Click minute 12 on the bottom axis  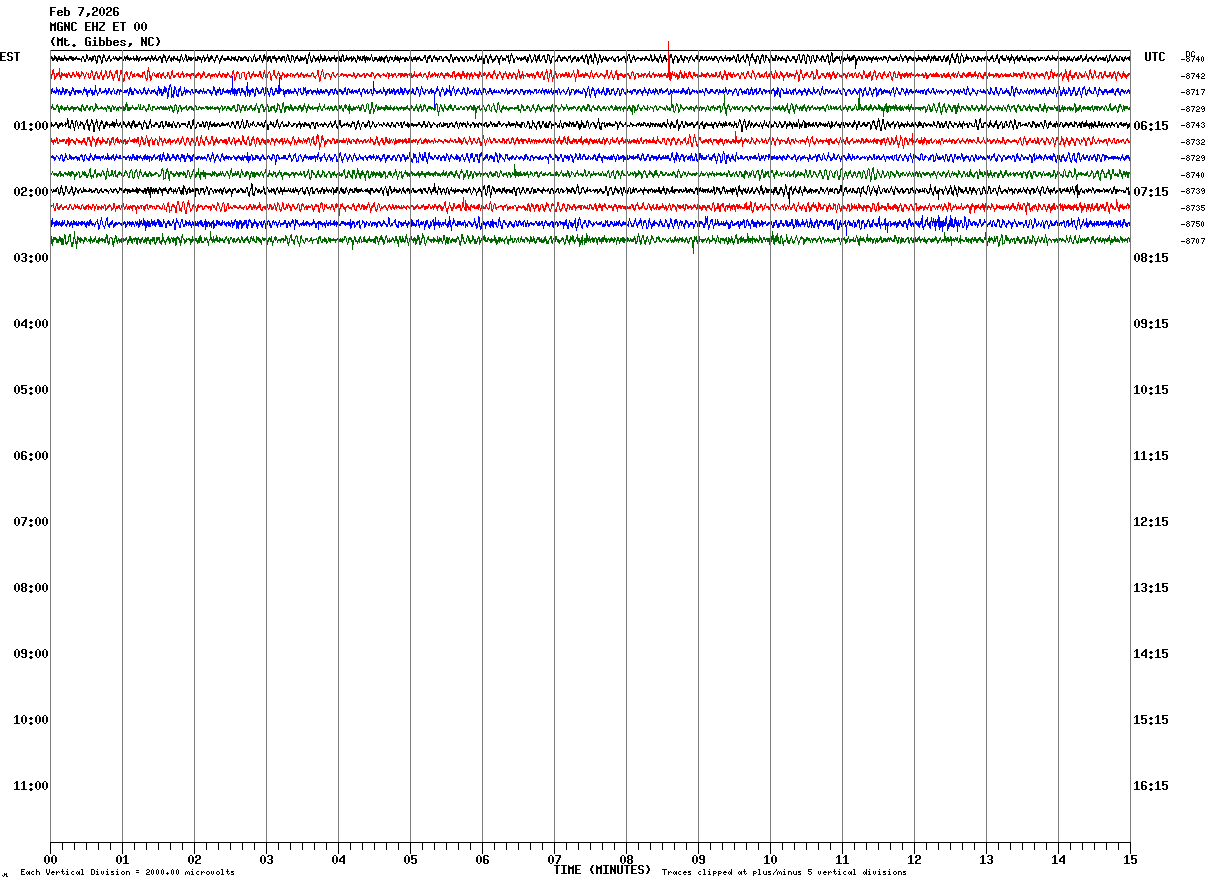click(914, 860)
